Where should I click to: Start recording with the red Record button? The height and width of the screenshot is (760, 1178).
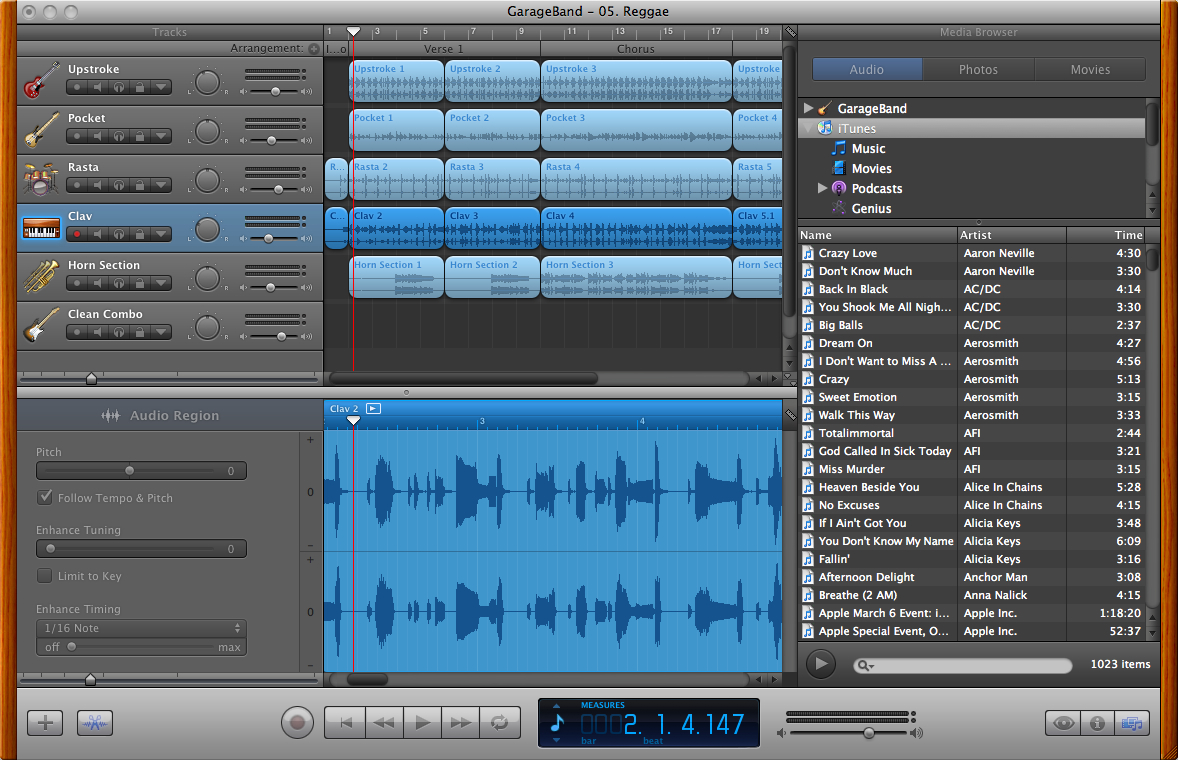tap(298, 722)
